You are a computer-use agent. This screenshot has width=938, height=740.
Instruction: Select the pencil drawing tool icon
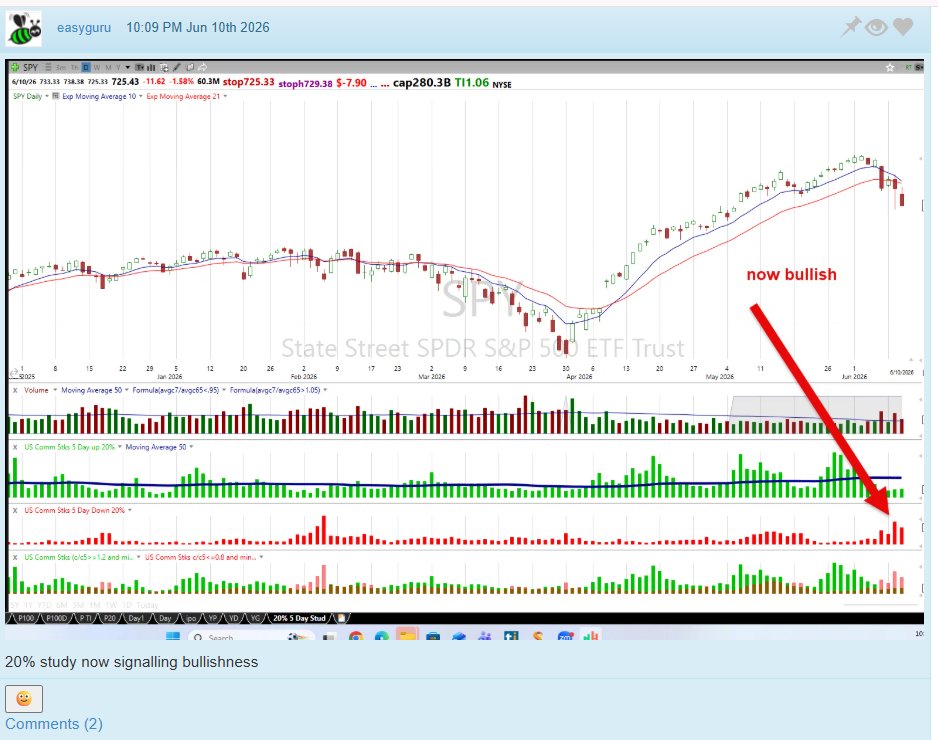point(176,67)
